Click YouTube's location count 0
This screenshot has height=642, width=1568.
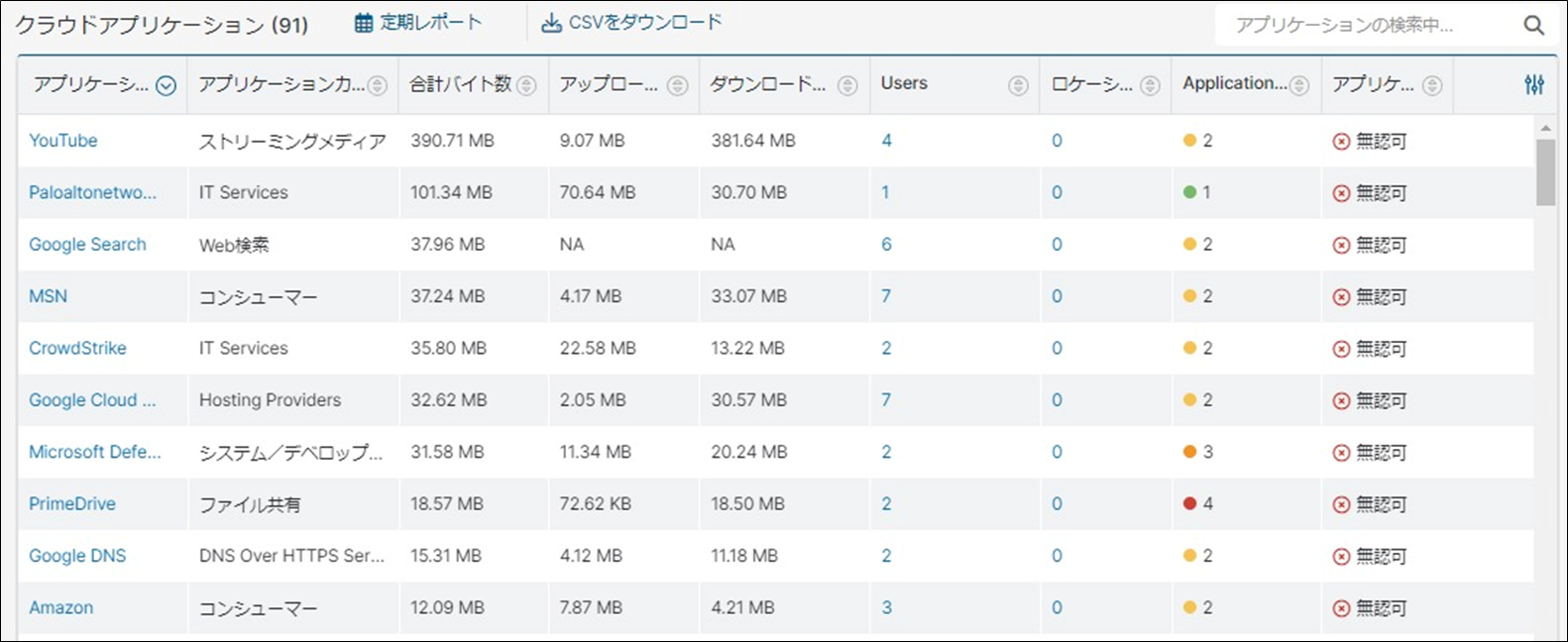pos(1057,141)
